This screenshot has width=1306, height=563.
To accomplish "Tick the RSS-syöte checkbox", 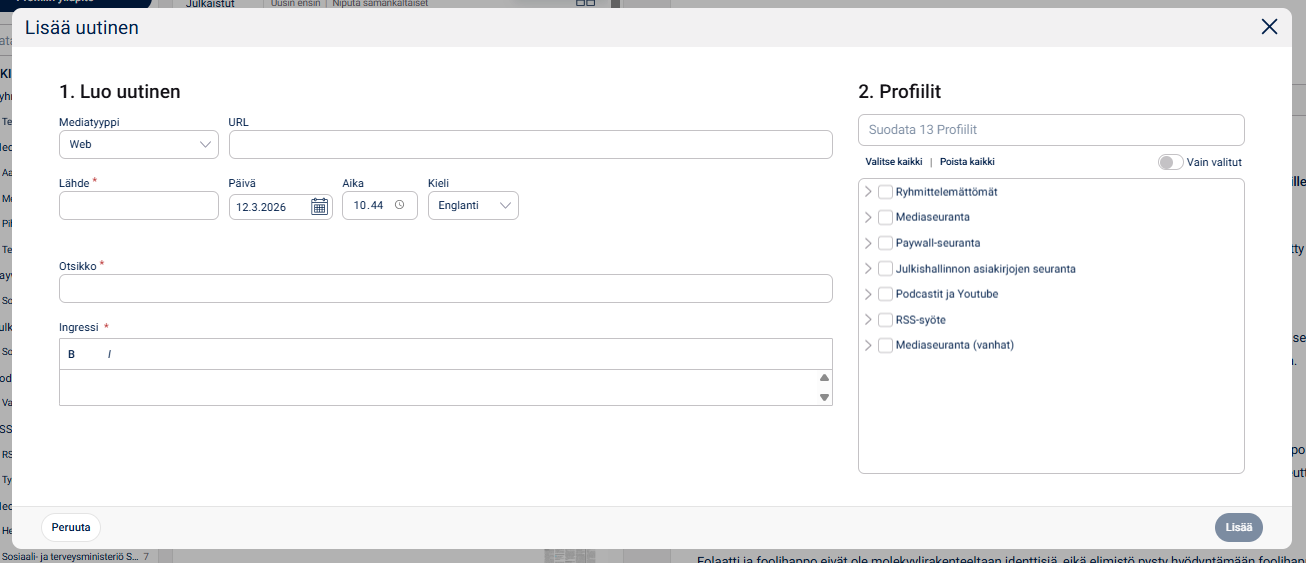I will tap(885, 320).
